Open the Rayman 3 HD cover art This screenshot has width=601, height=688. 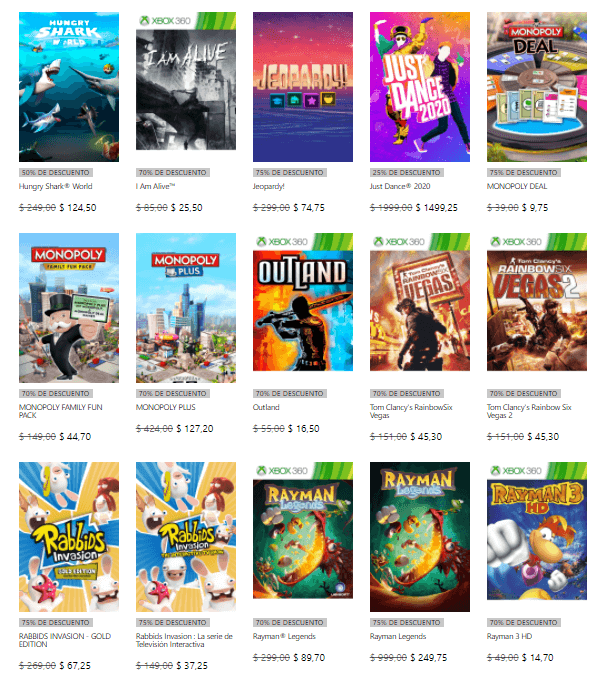537,531
